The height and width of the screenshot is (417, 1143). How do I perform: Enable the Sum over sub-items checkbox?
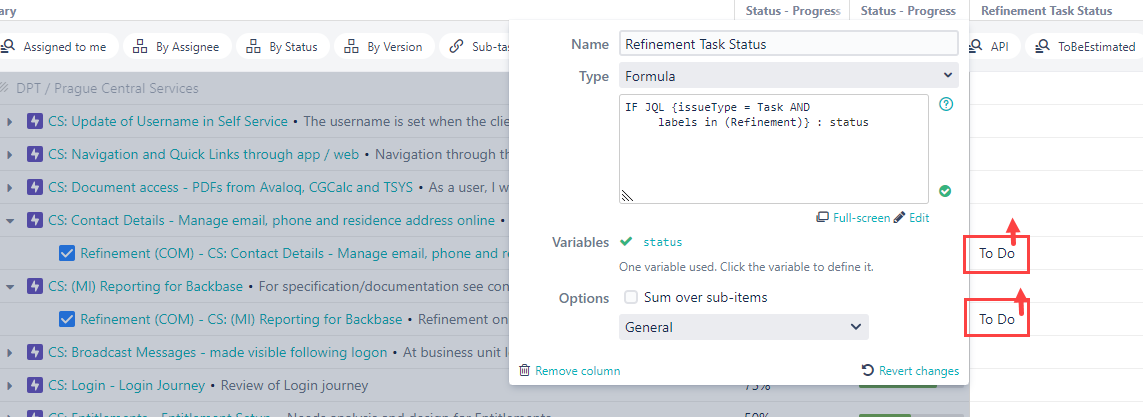pyautogui.click(x=631, y=297)
